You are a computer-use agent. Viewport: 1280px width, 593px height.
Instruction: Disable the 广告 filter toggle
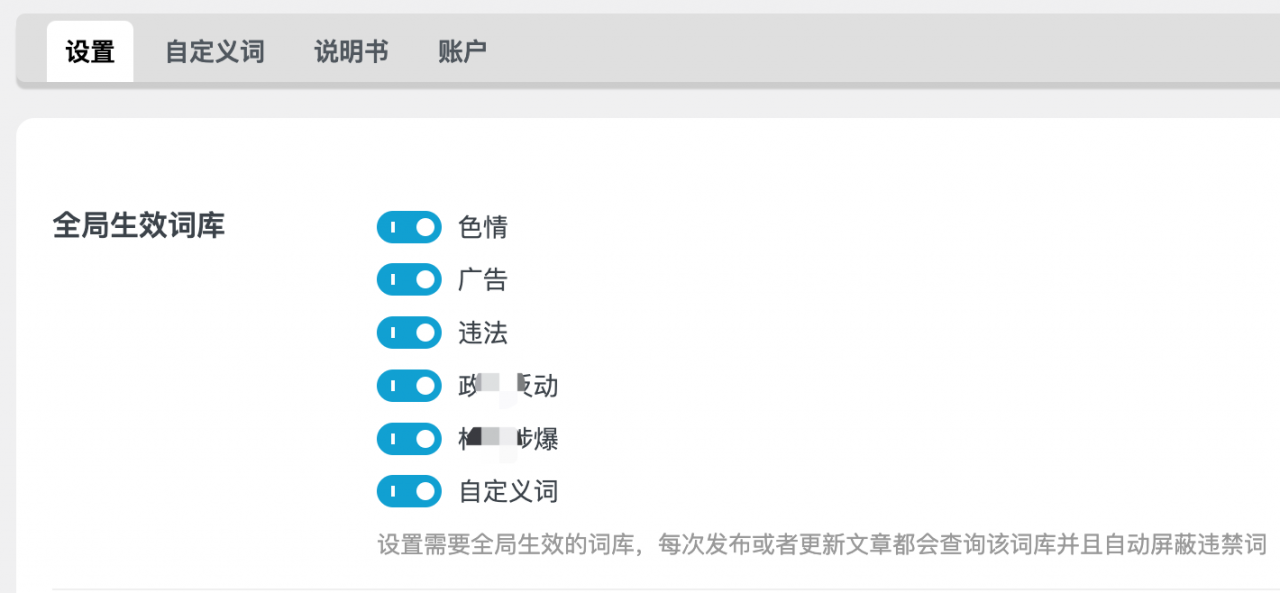point(408,279)
